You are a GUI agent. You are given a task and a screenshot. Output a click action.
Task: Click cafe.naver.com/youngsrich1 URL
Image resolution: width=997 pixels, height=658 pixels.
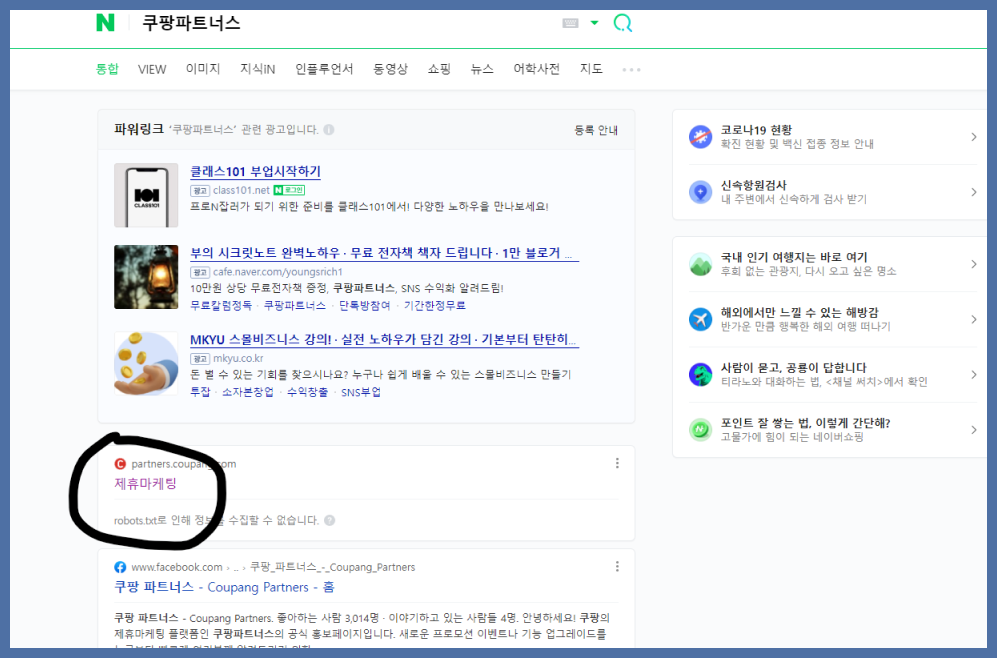(277, 271)
